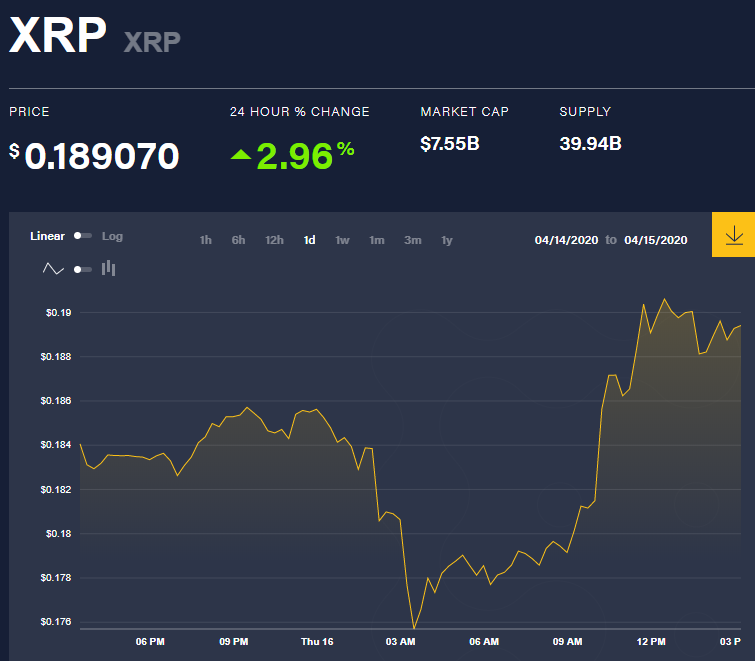Click the gray XRP ticker symbol
The image size is (755, 661).
click(152, 42)
